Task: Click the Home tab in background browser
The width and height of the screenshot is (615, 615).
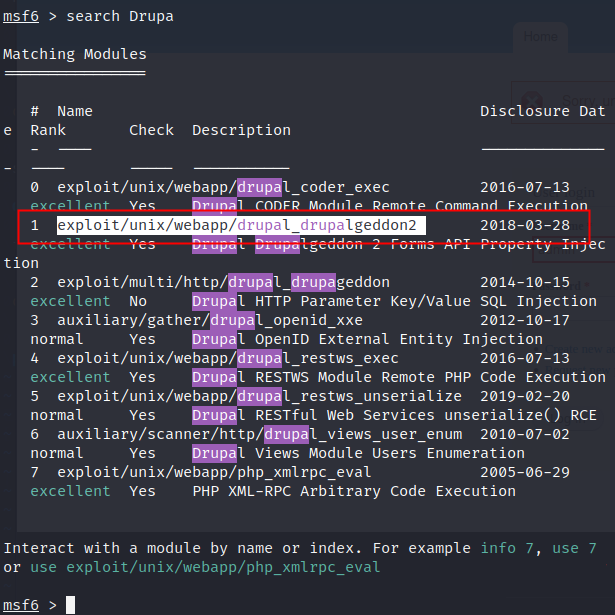Action: point(540,36)
